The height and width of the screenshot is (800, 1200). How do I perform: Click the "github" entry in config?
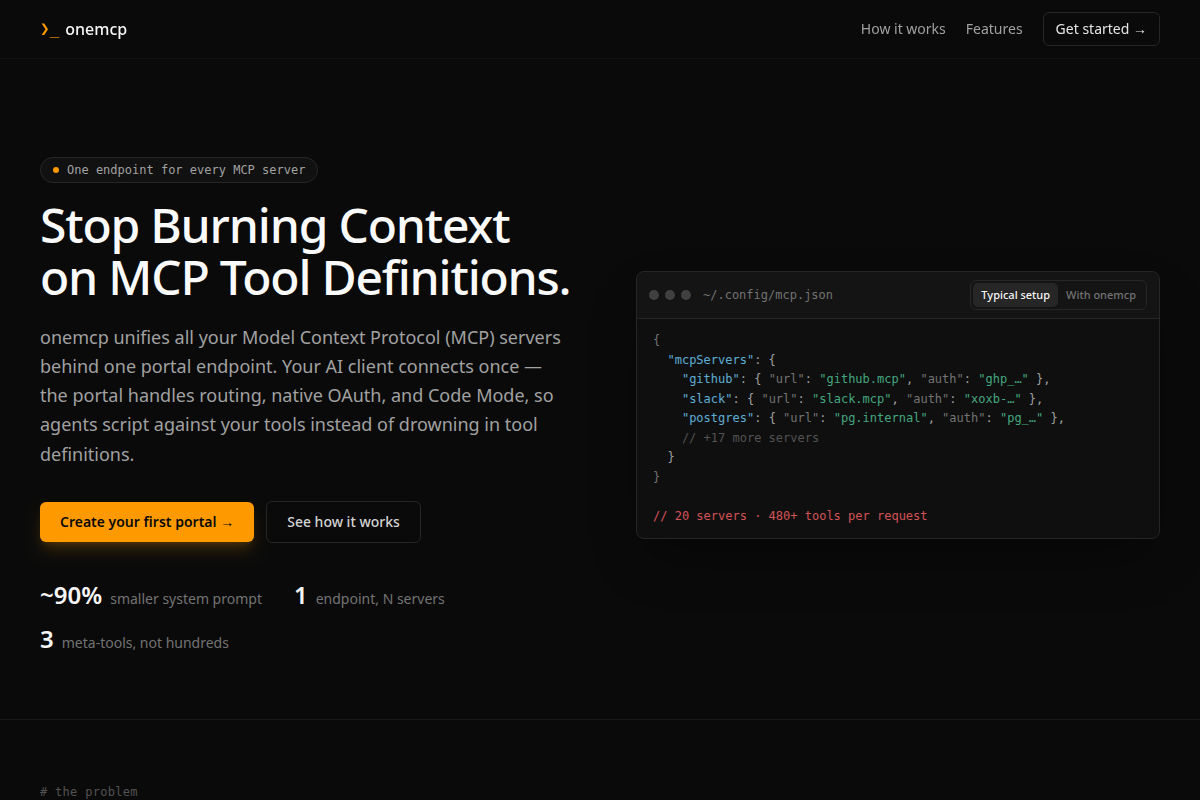[711, 379]
